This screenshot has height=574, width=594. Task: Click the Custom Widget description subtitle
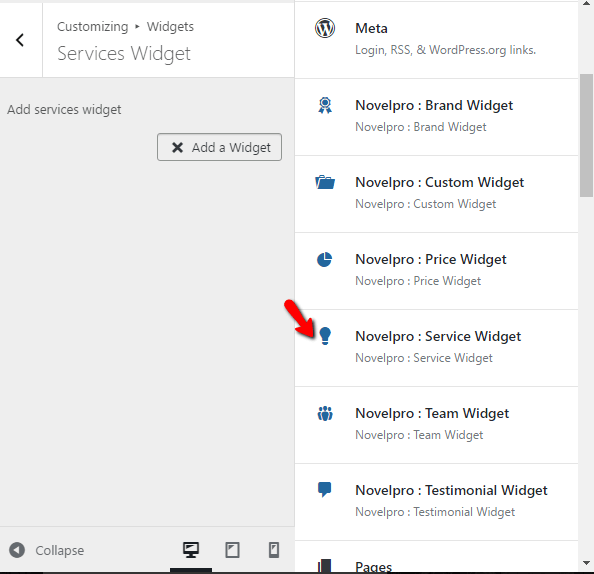click(425, 204)
